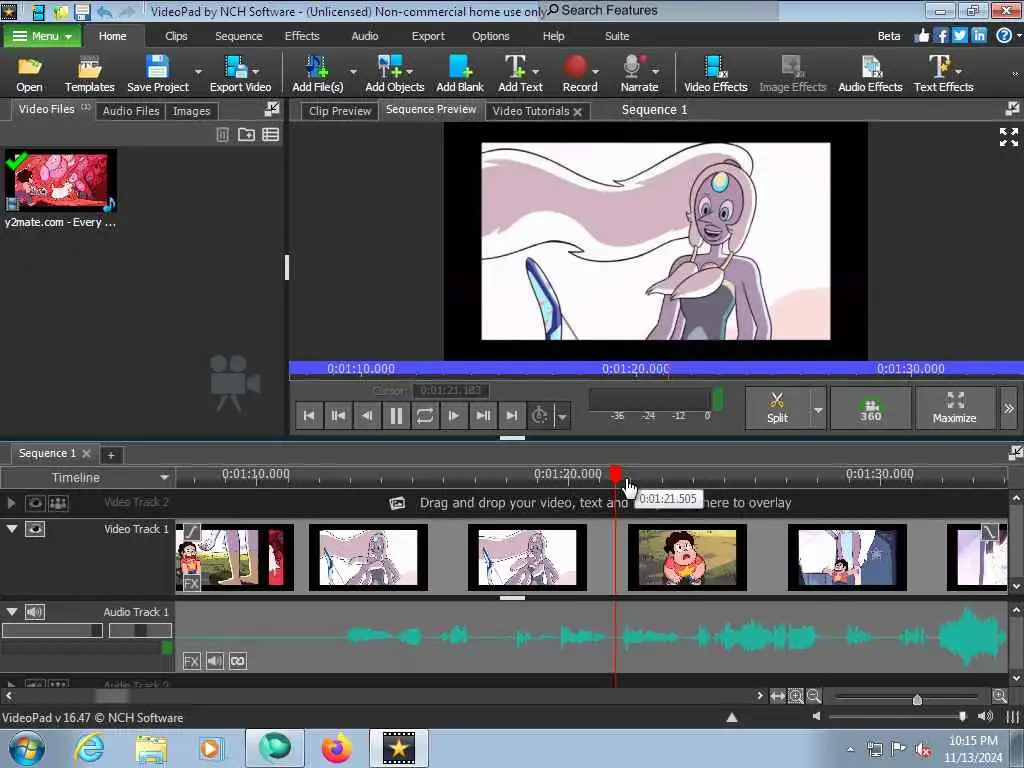
Task: Collapse Video Track 1 with triangle
Action: [12, 528]
